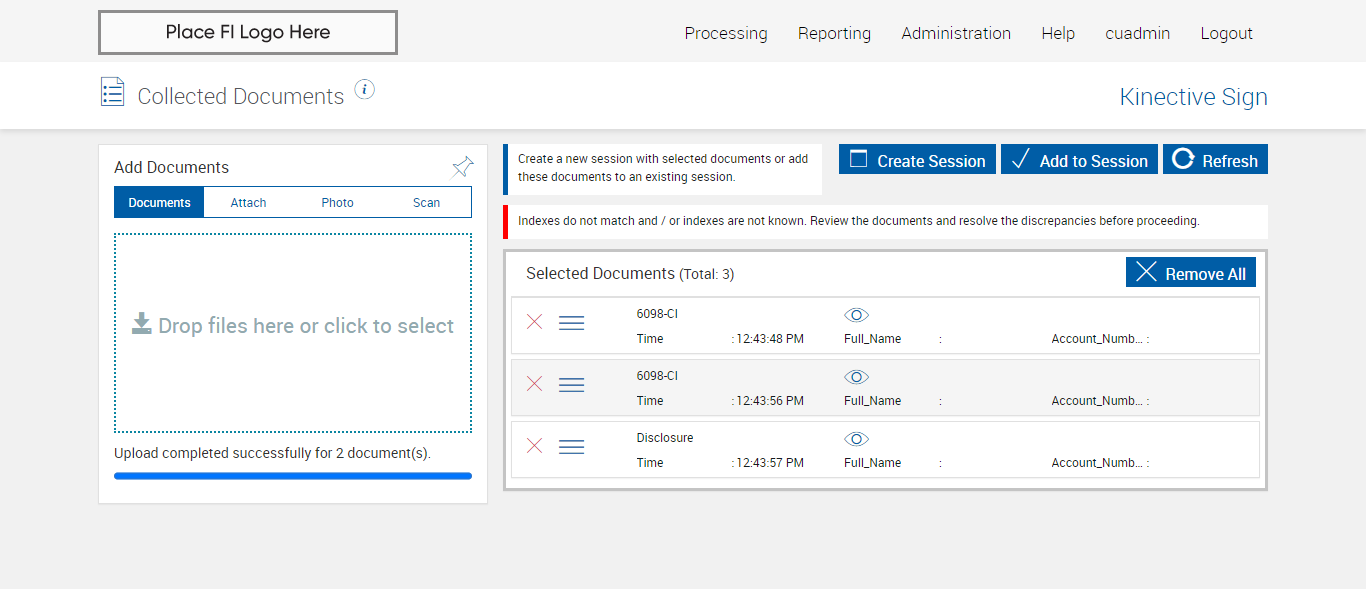Screen dimensions: 1366x589
Task: Remove the second 6098-CI document with X
Action: (535, 384)
